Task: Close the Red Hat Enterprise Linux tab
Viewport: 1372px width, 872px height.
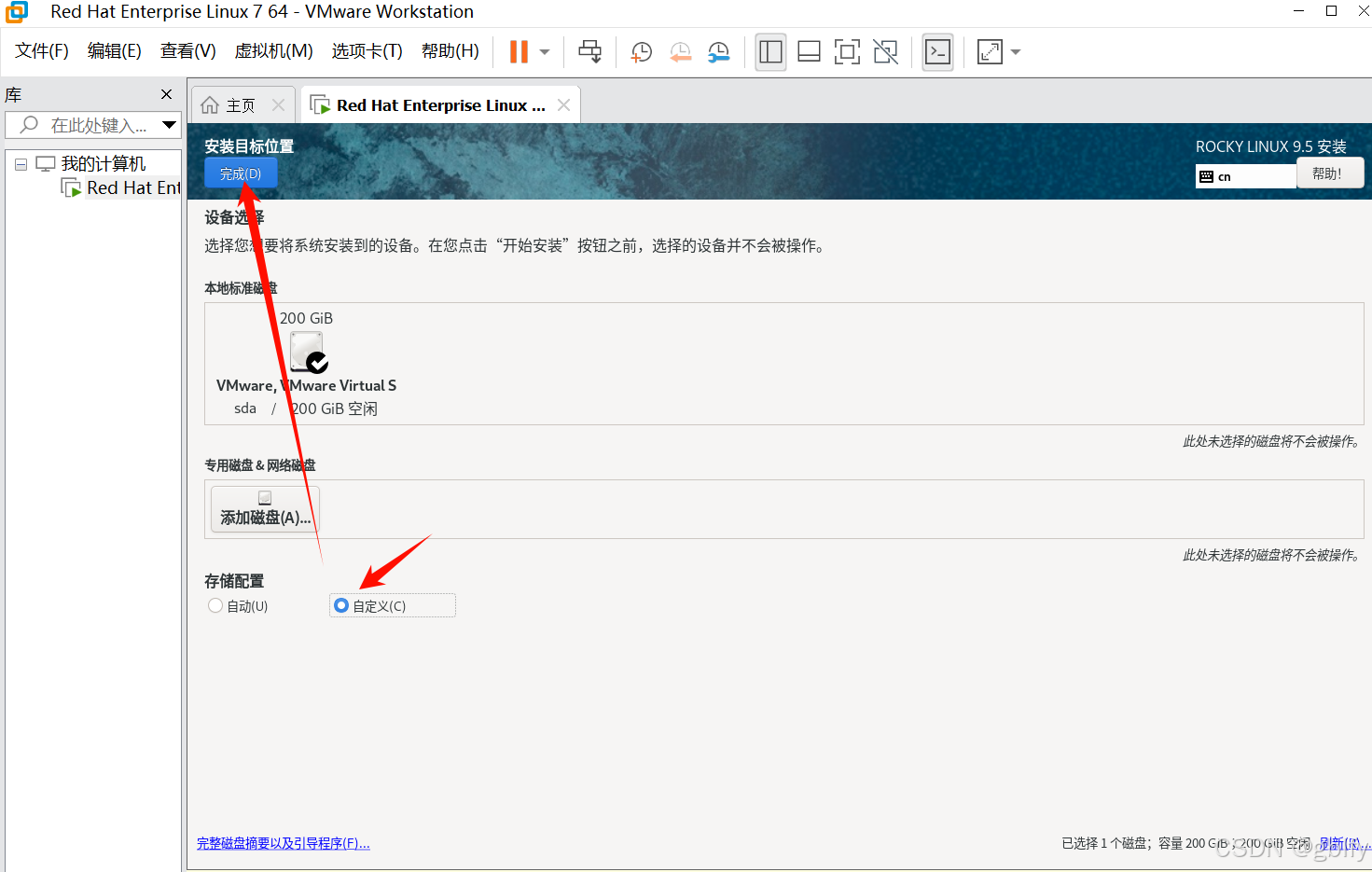Action: (x=563, y=105)
